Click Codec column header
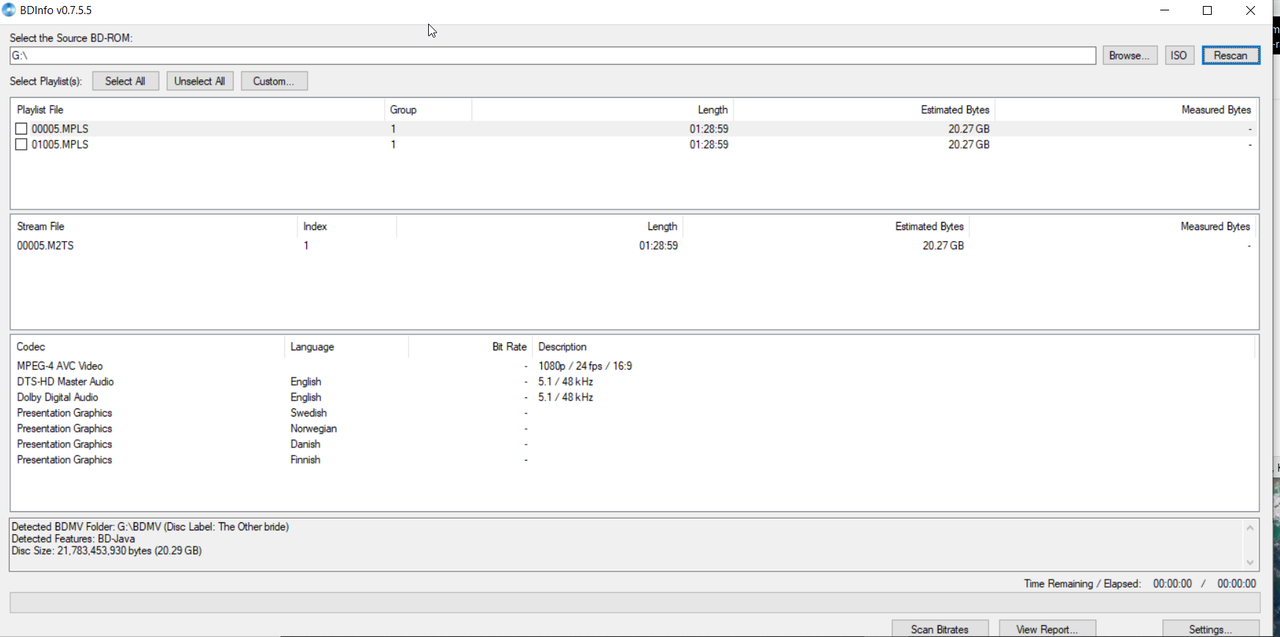Screen dimensions: 1280x637 [148, 347]
